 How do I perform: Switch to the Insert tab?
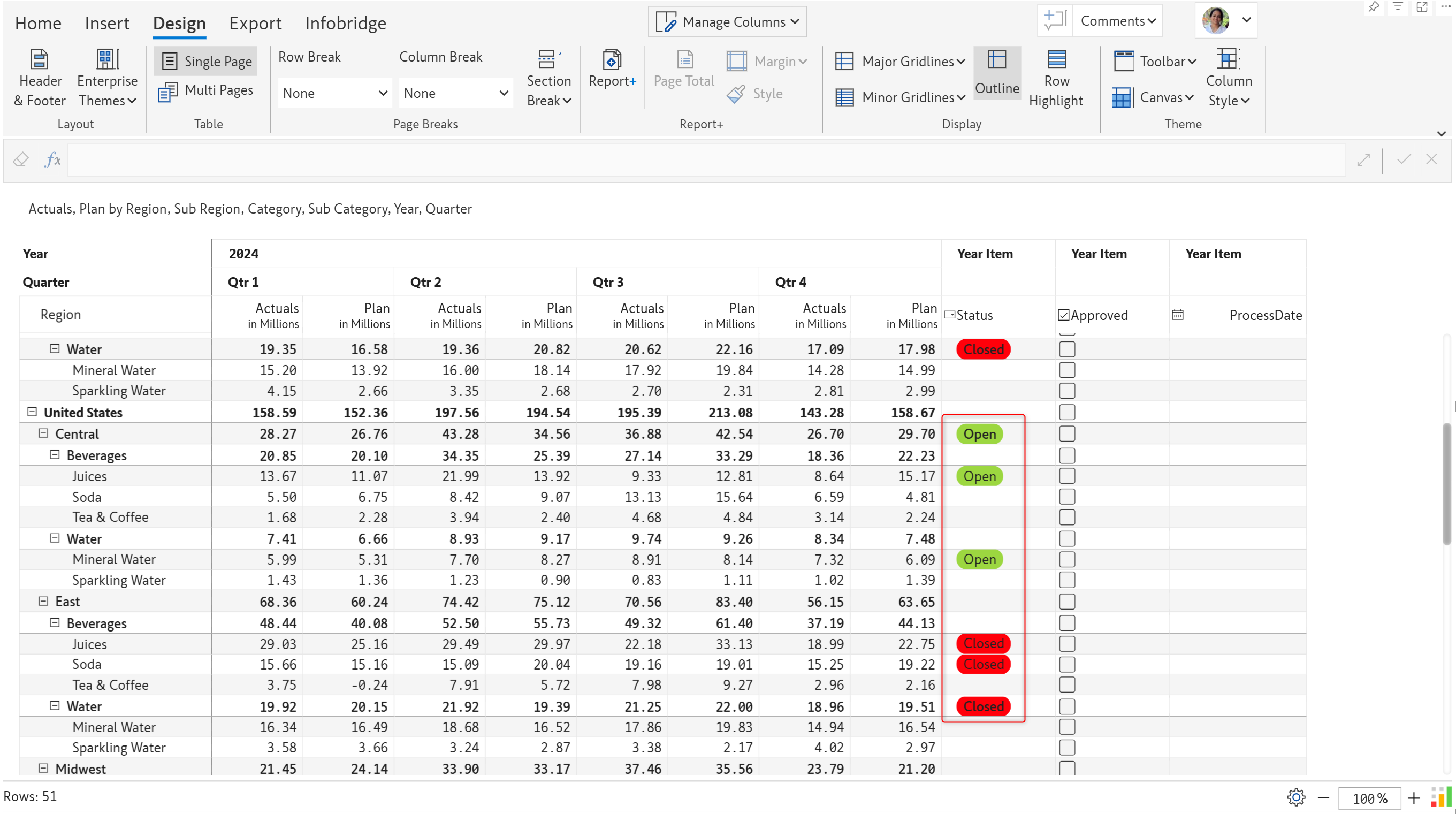(107, 23)
